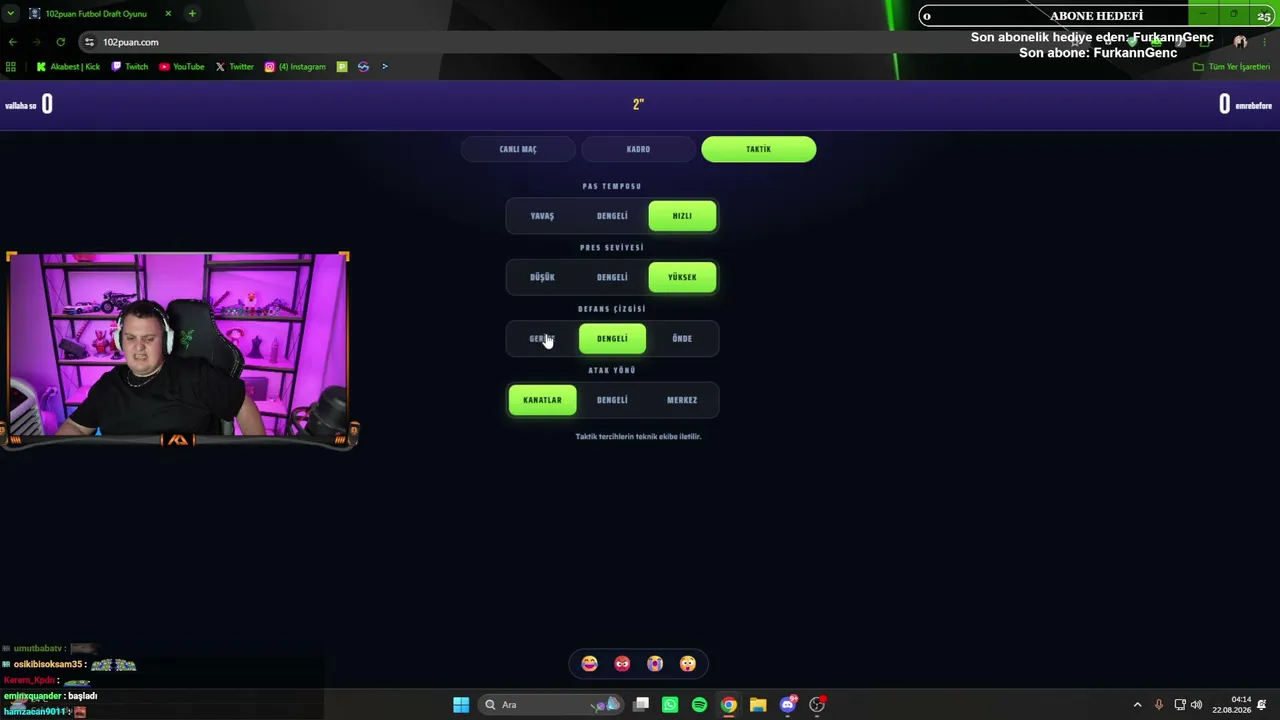The image size is (1280, 720).
Task: Open the (4) Instagram bookmark
Action: pos(295,67)
